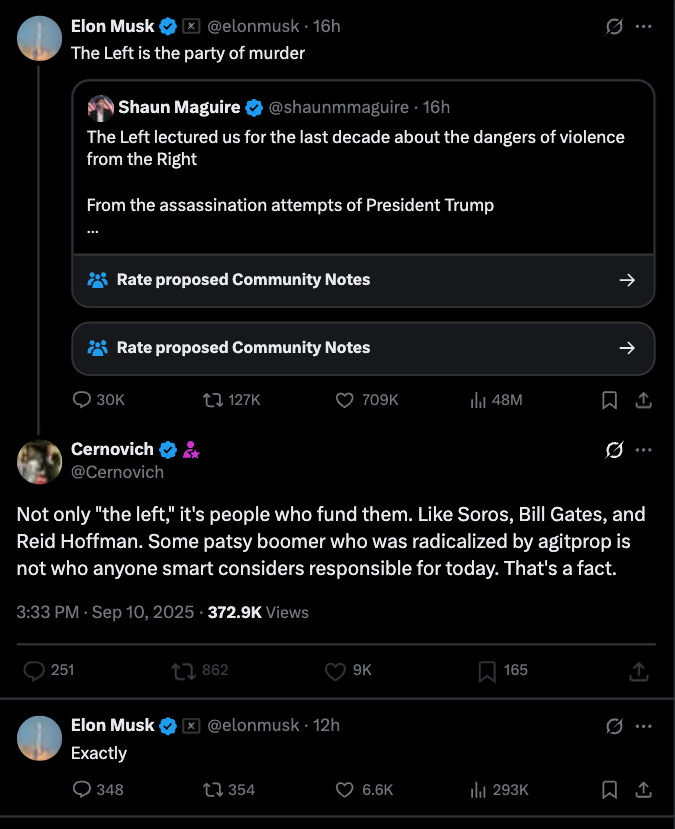Open Grok icon on Cernovich's post
675x829 pixels.
(615, 451)
